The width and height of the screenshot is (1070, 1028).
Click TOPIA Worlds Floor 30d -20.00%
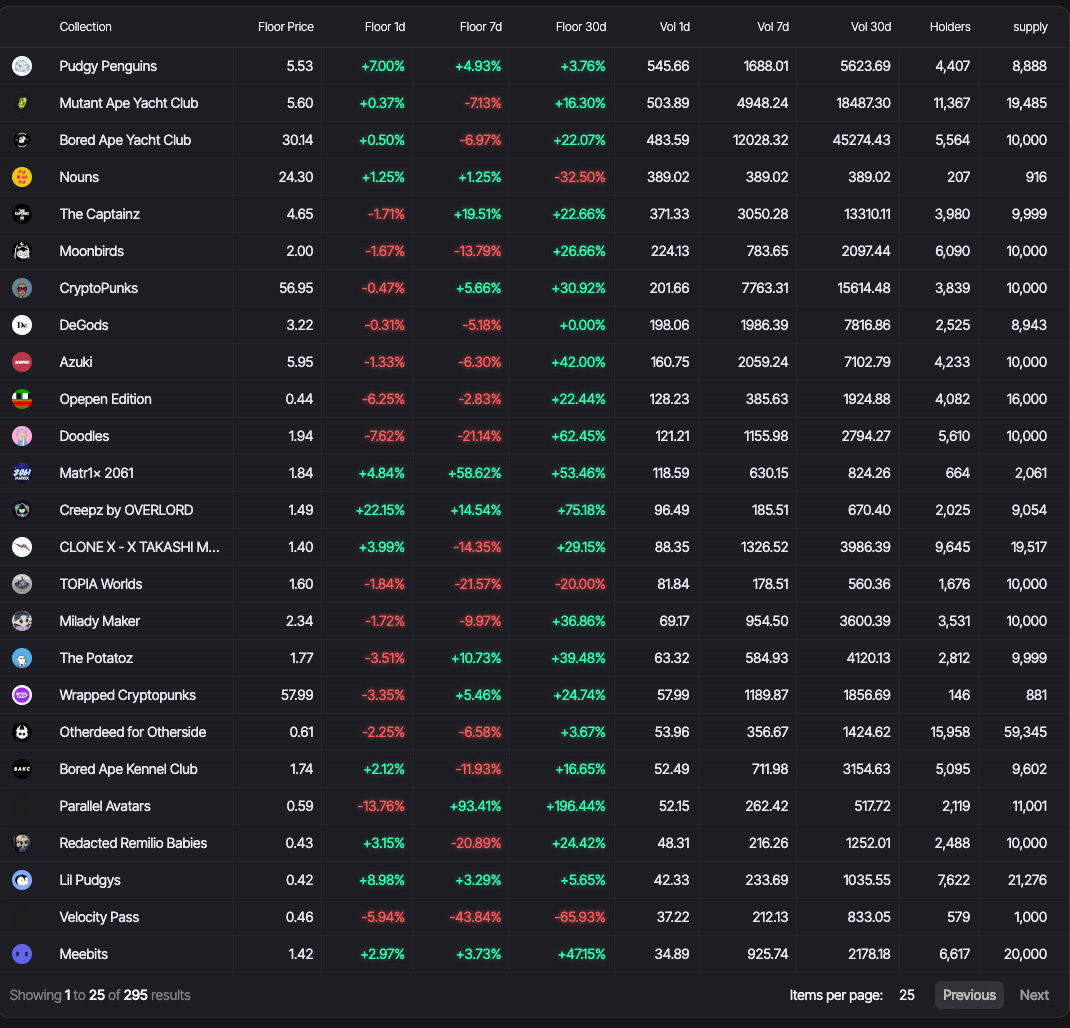tap(579, 584)
